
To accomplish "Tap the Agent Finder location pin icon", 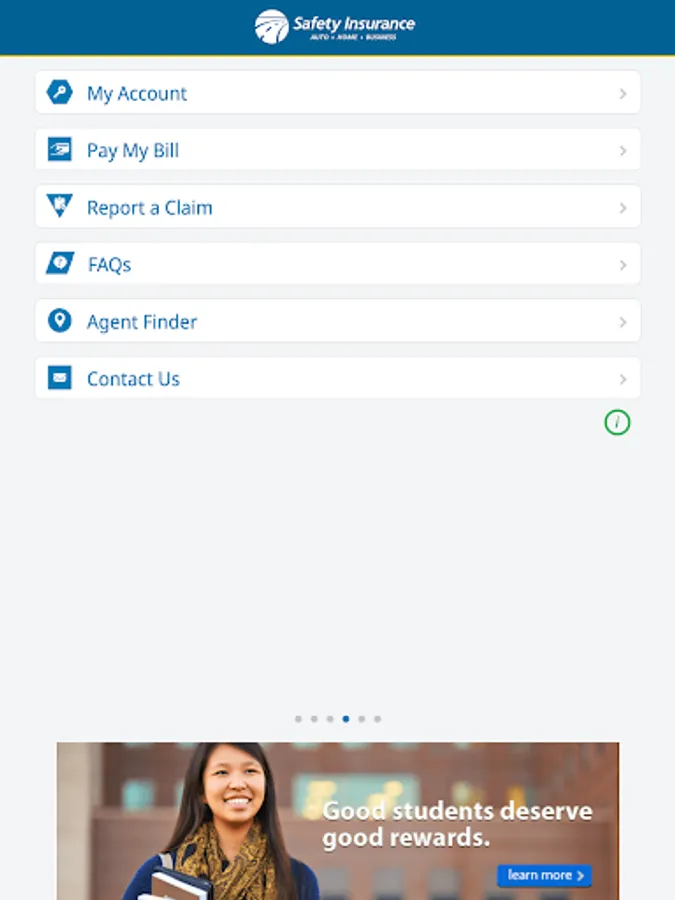I will coord(59,320).
